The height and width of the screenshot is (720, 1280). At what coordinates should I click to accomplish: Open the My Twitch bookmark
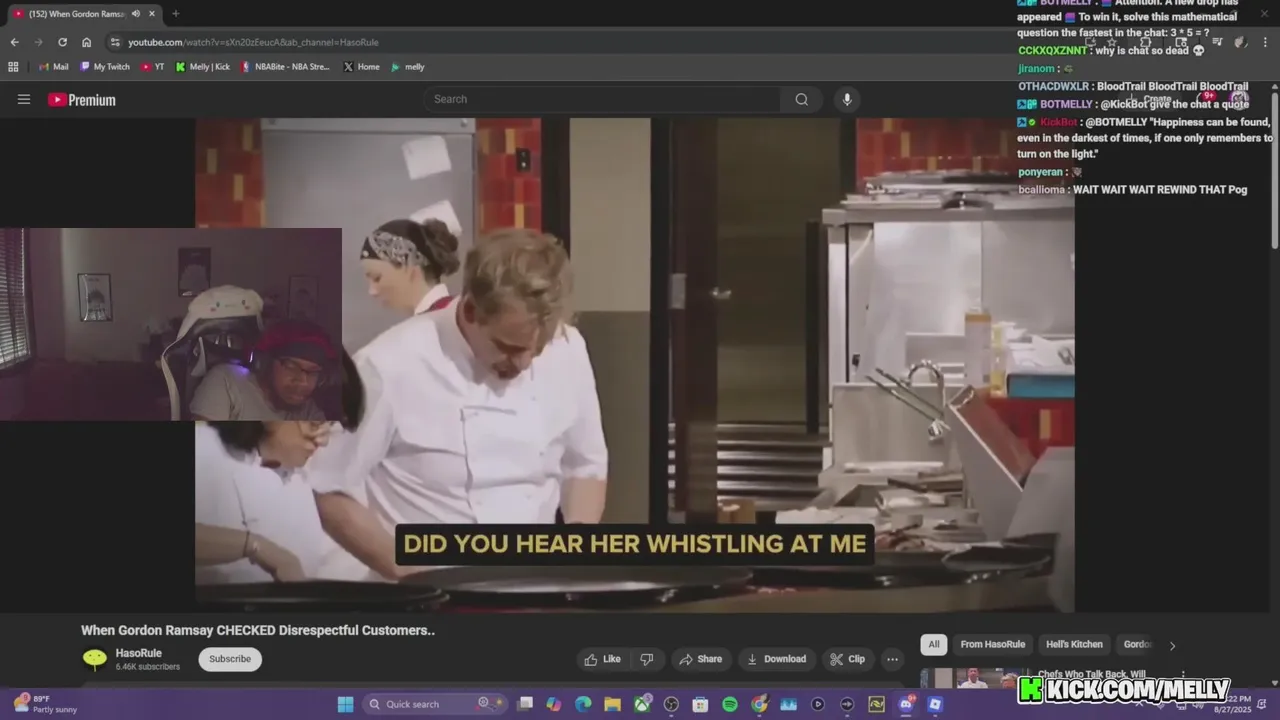click(x=105, y=67)
